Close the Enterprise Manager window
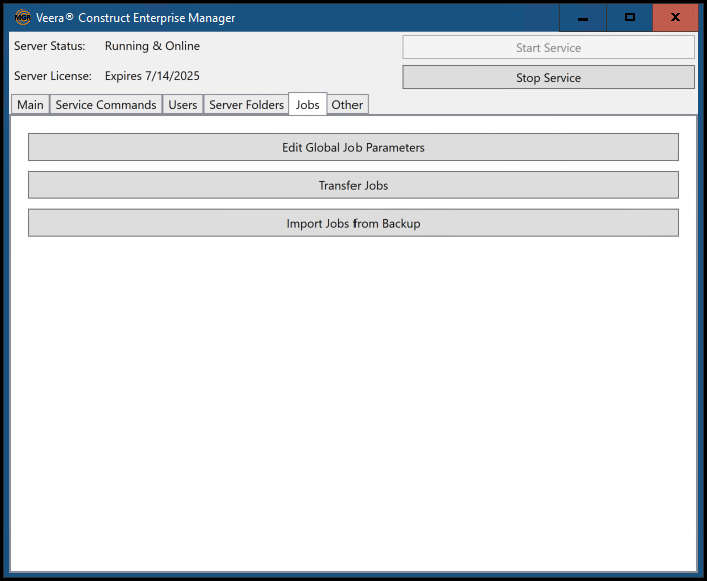This screenshot has height=581, width=707. pyautogui.click(x=675, y=18)
